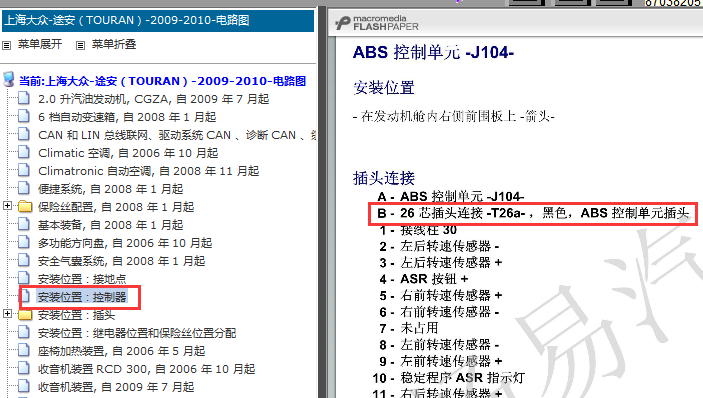
Task: Click the icon beside 菜单折叠
Action: coord(80,45)
